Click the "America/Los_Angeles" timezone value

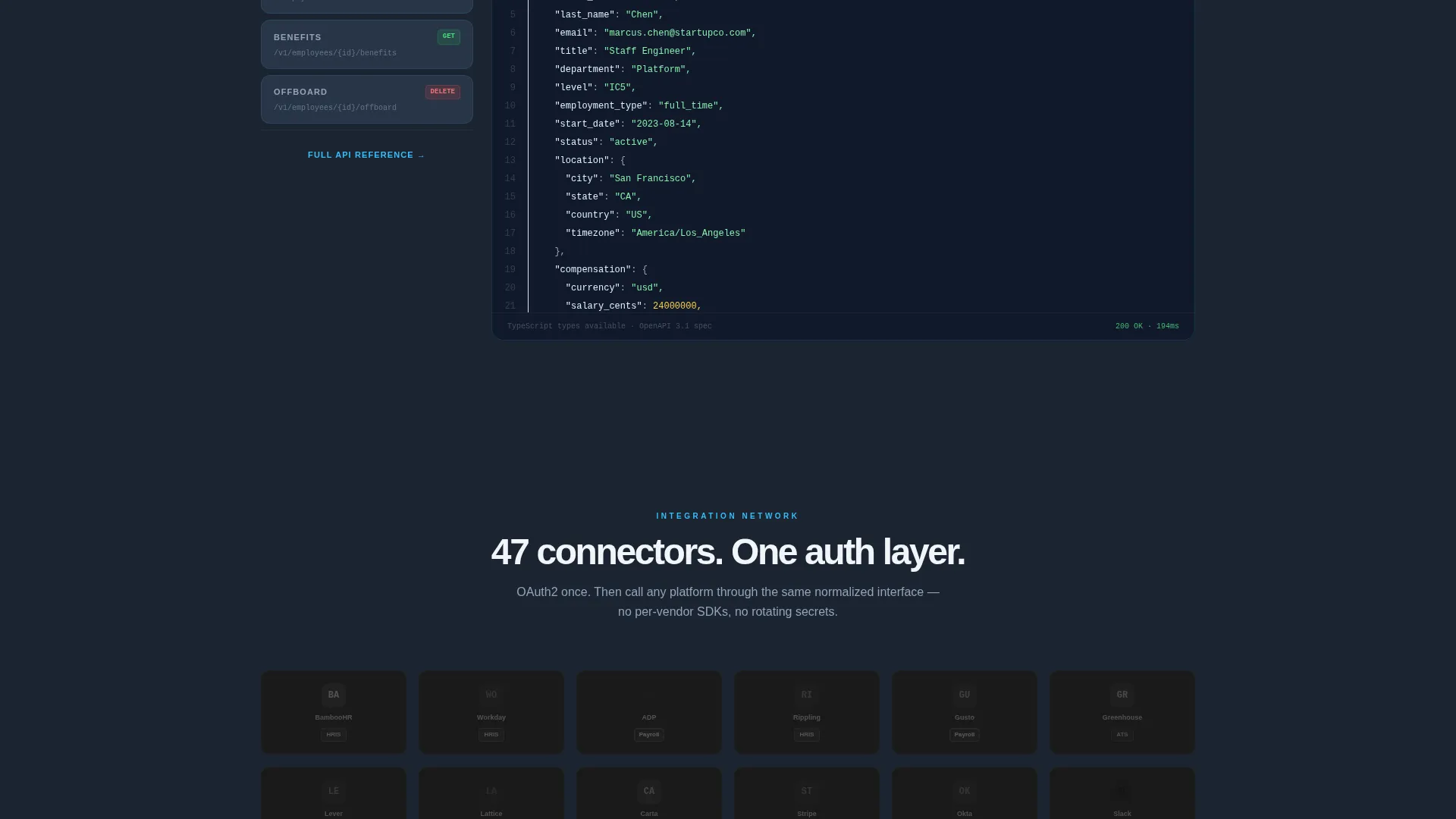(689, 234)
